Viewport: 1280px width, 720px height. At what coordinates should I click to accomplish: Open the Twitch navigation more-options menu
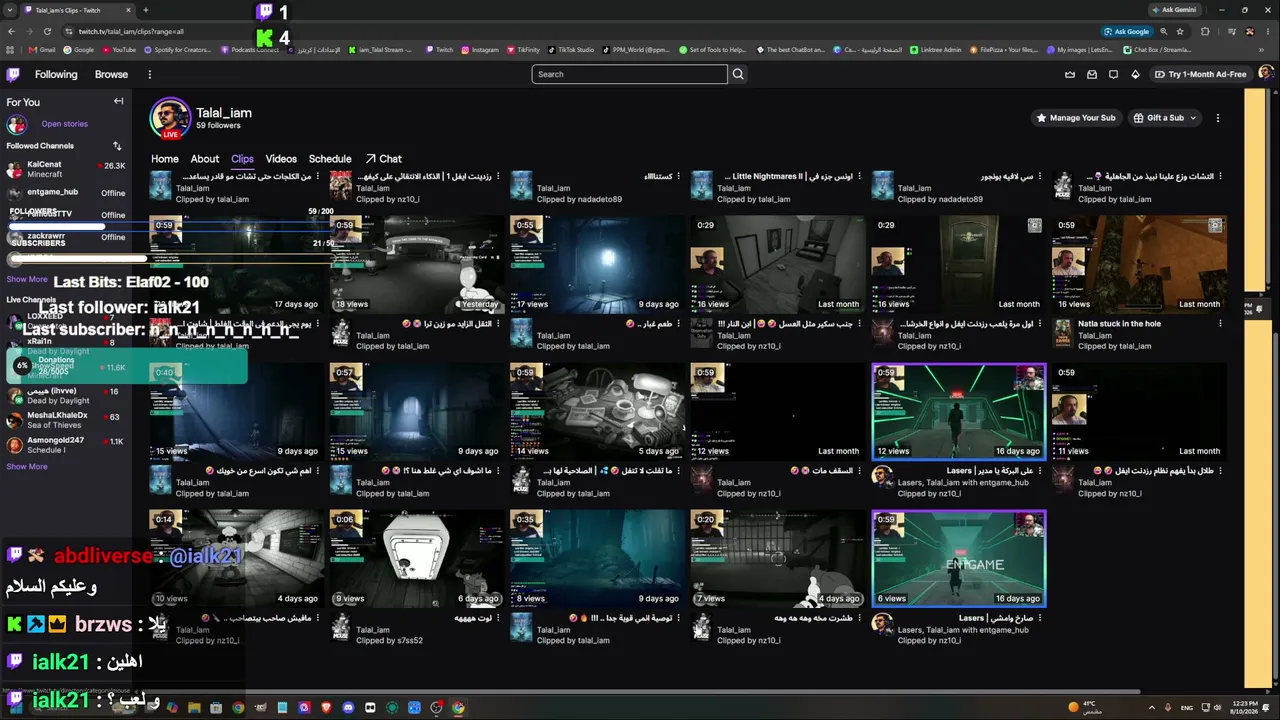150,74
